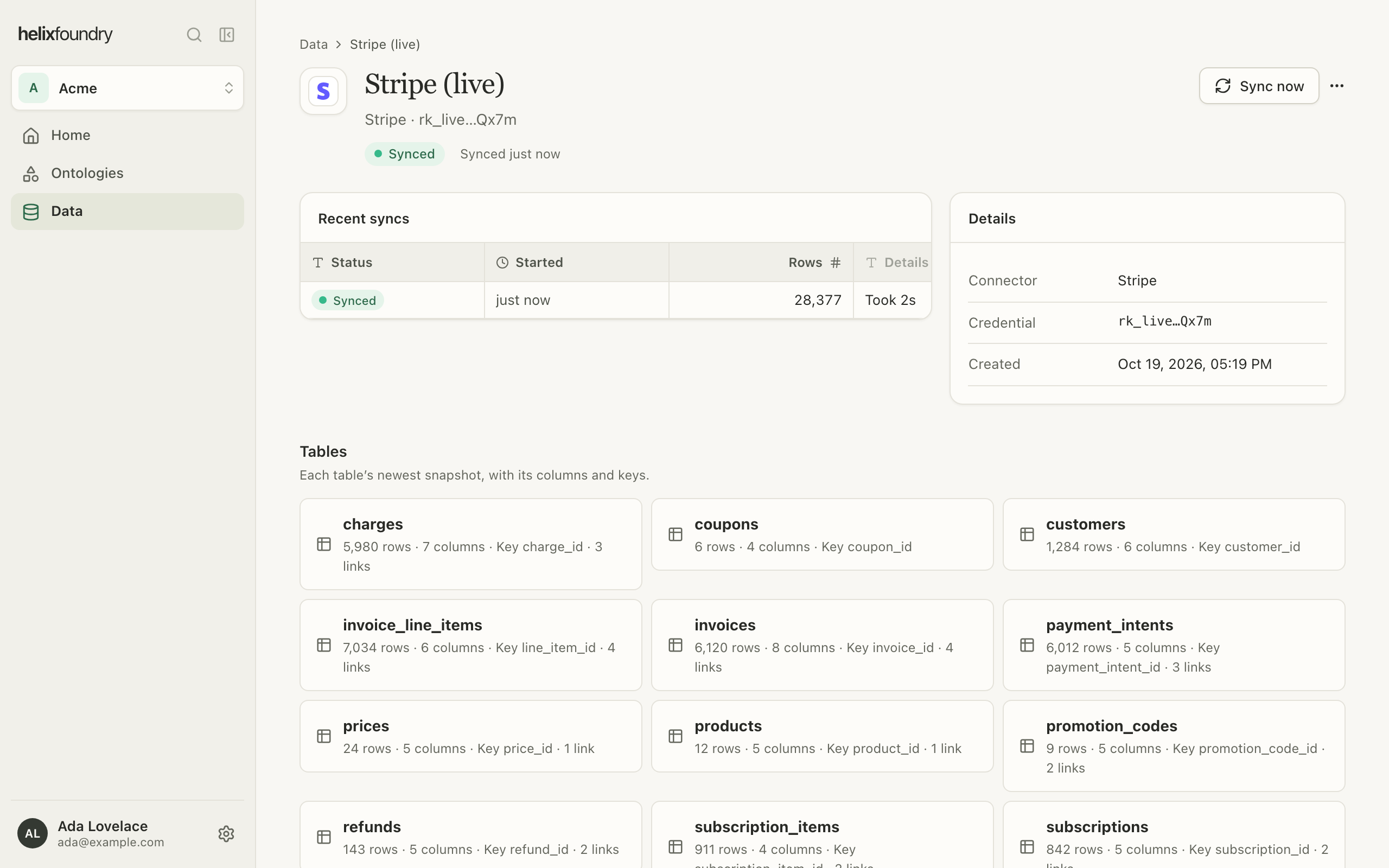Click table icon on invoice_line_items card
Screen dimensions: 1389x868
pyautogui.click(x=324, y=644)
